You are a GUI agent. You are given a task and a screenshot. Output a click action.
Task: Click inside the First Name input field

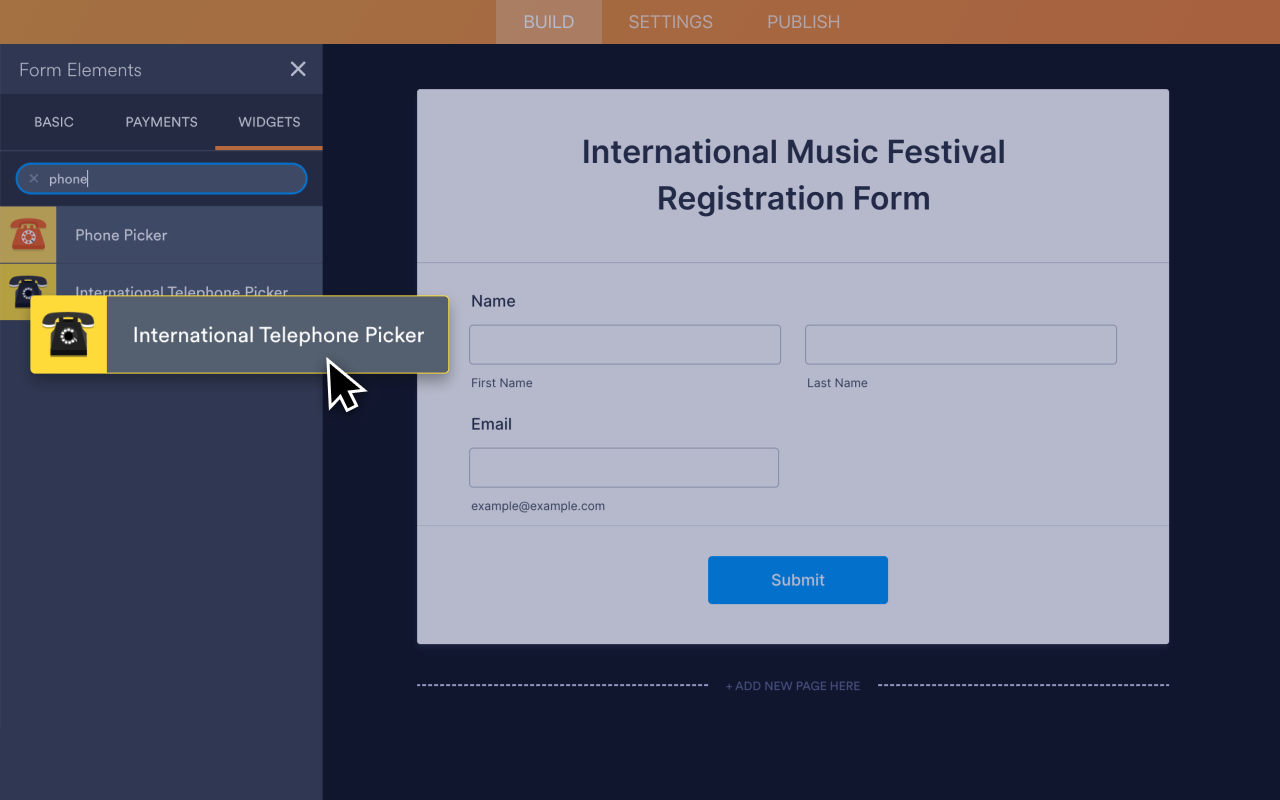pos(624,344)
